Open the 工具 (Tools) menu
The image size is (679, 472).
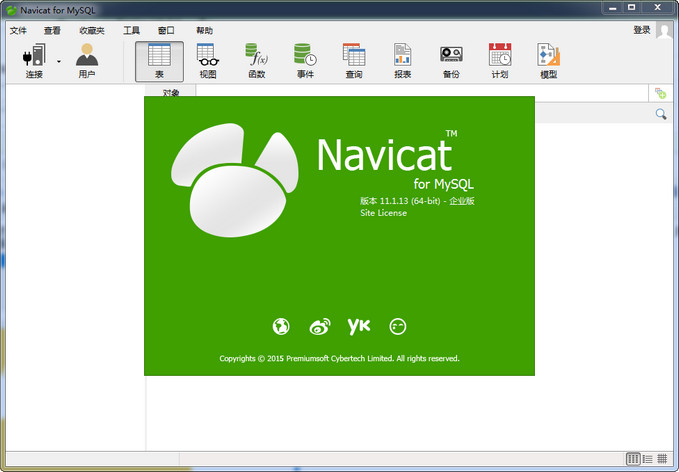(x=131, y=31)
